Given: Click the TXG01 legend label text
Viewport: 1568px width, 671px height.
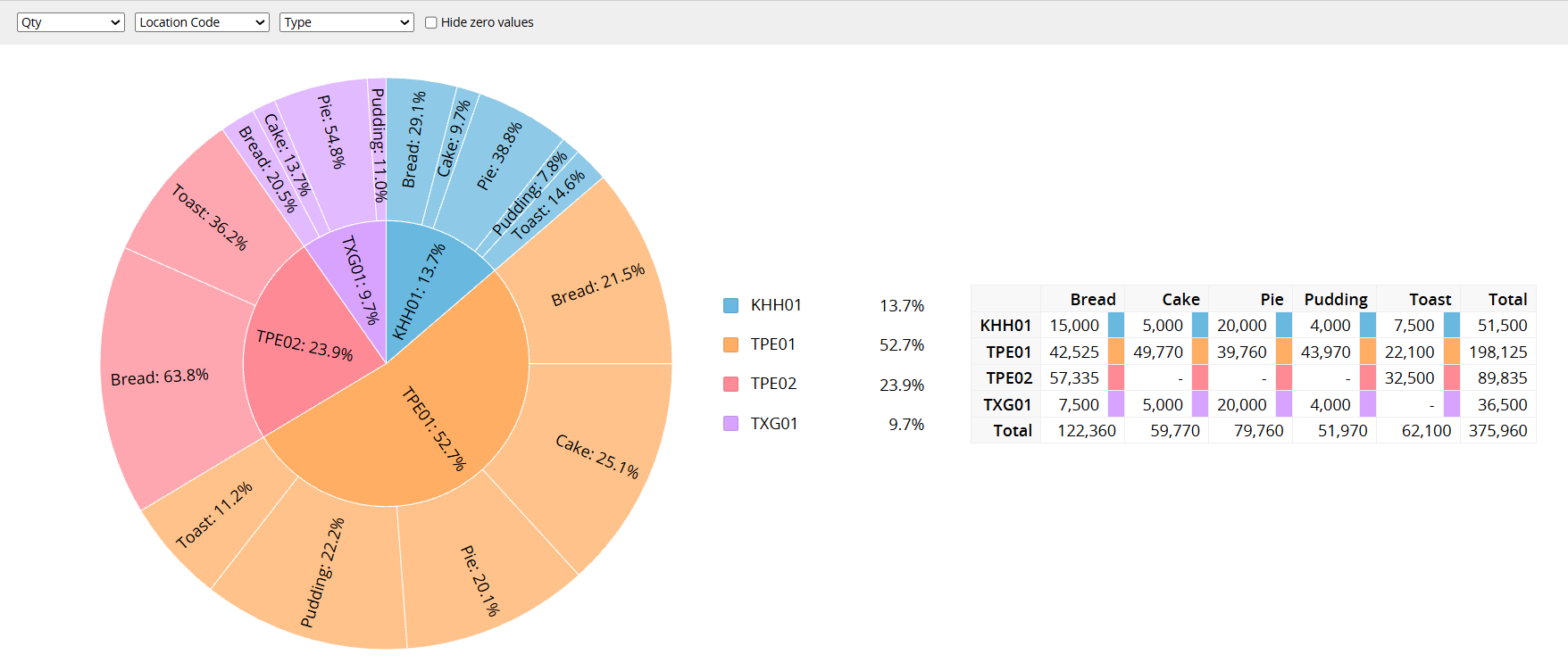Looking at the screenshot, I should [x=774, y=424].
